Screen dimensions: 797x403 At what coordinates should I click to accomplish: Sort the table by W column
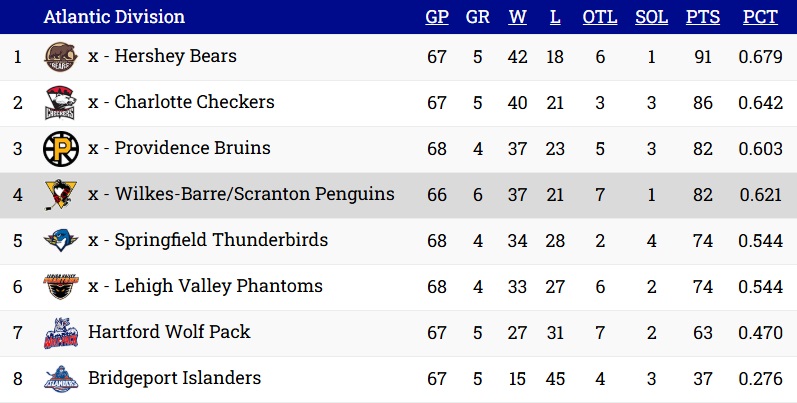(517, 17)
